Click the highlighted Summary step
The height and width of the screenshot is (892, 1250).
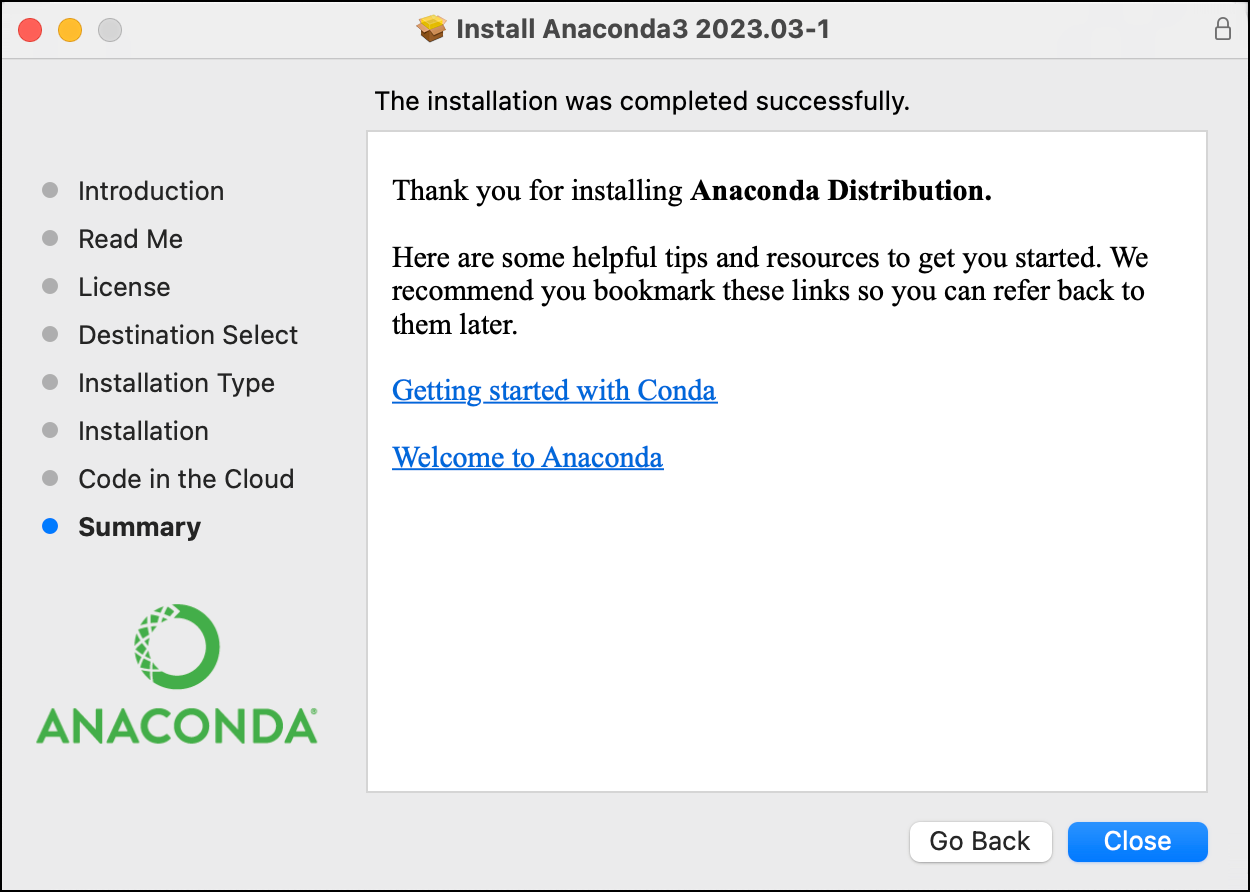[139, 527]
